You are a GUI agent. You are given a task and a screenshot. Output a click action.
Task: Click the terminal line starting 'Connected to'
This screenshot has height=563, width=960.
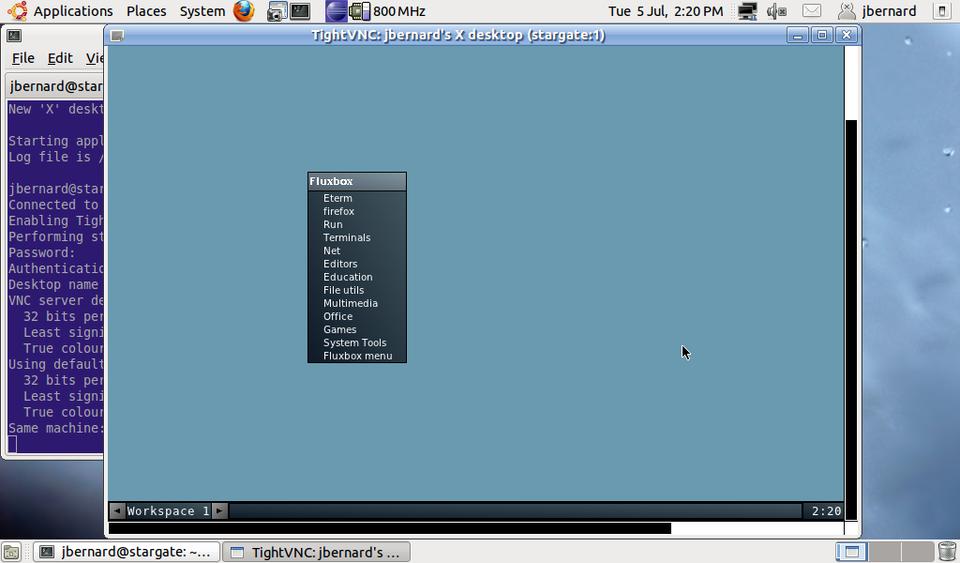(x=55, y=205)
